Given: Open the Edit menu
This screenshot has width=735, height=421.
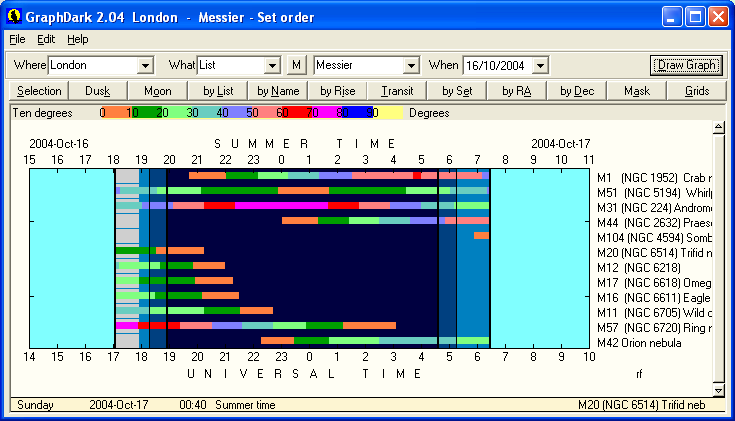Looking at the screenshot, I should coord(46,39).
